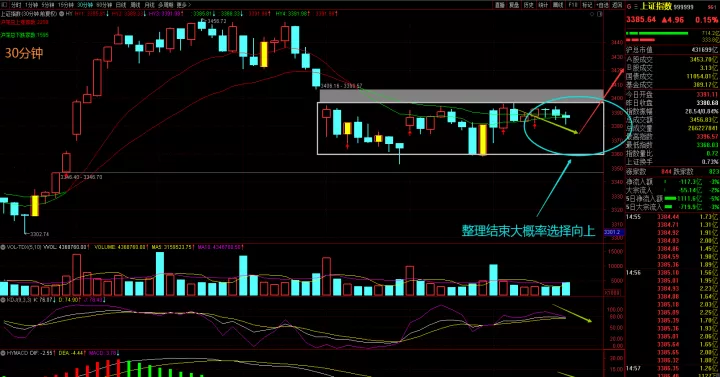This screenshot has height=377, width=720.
Task: Switch to the 月线 monthly chart
Action: coord(150,5)
